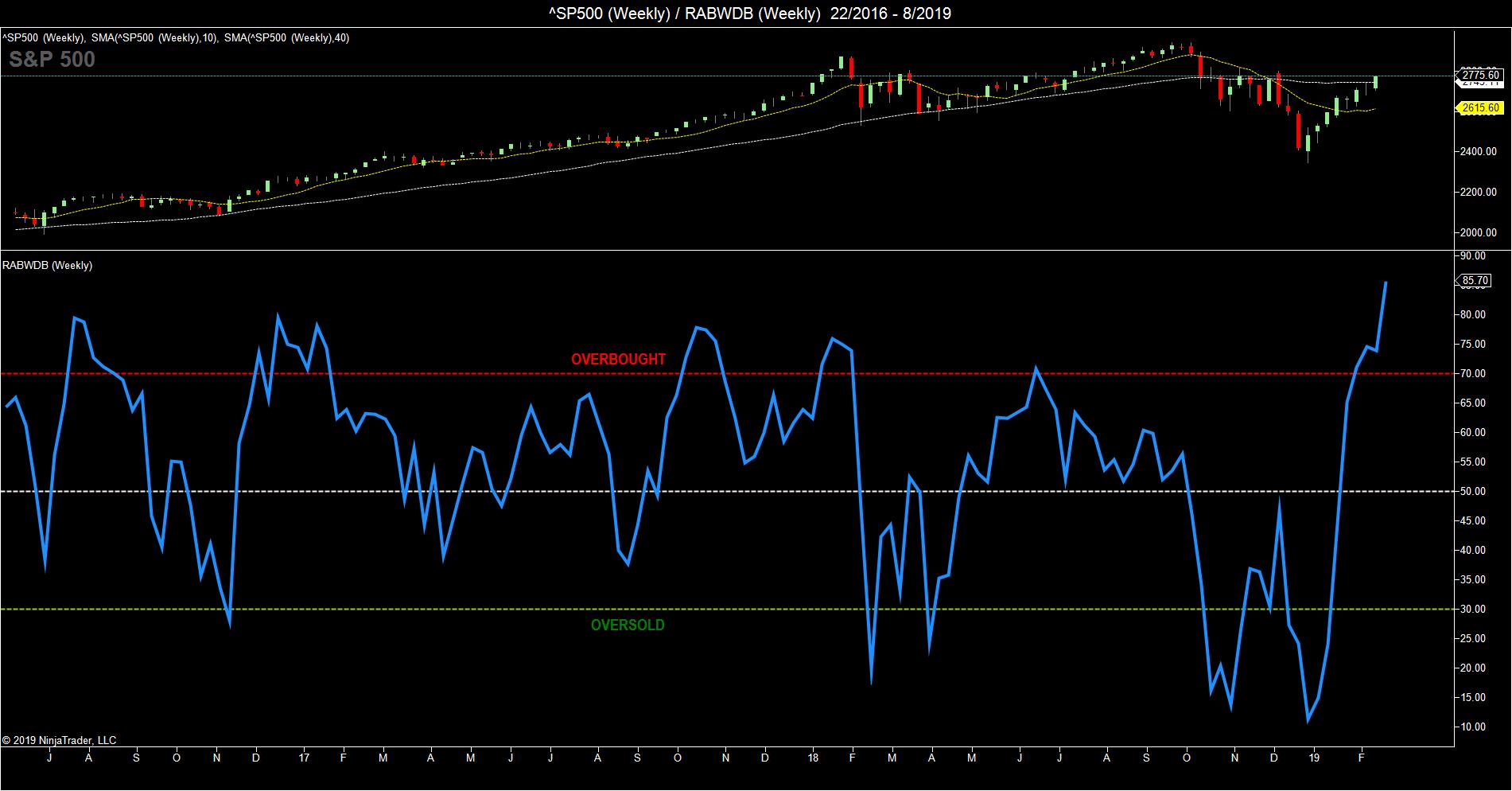Click the 50.00 indicator axis label

[x=1474, y=491]
